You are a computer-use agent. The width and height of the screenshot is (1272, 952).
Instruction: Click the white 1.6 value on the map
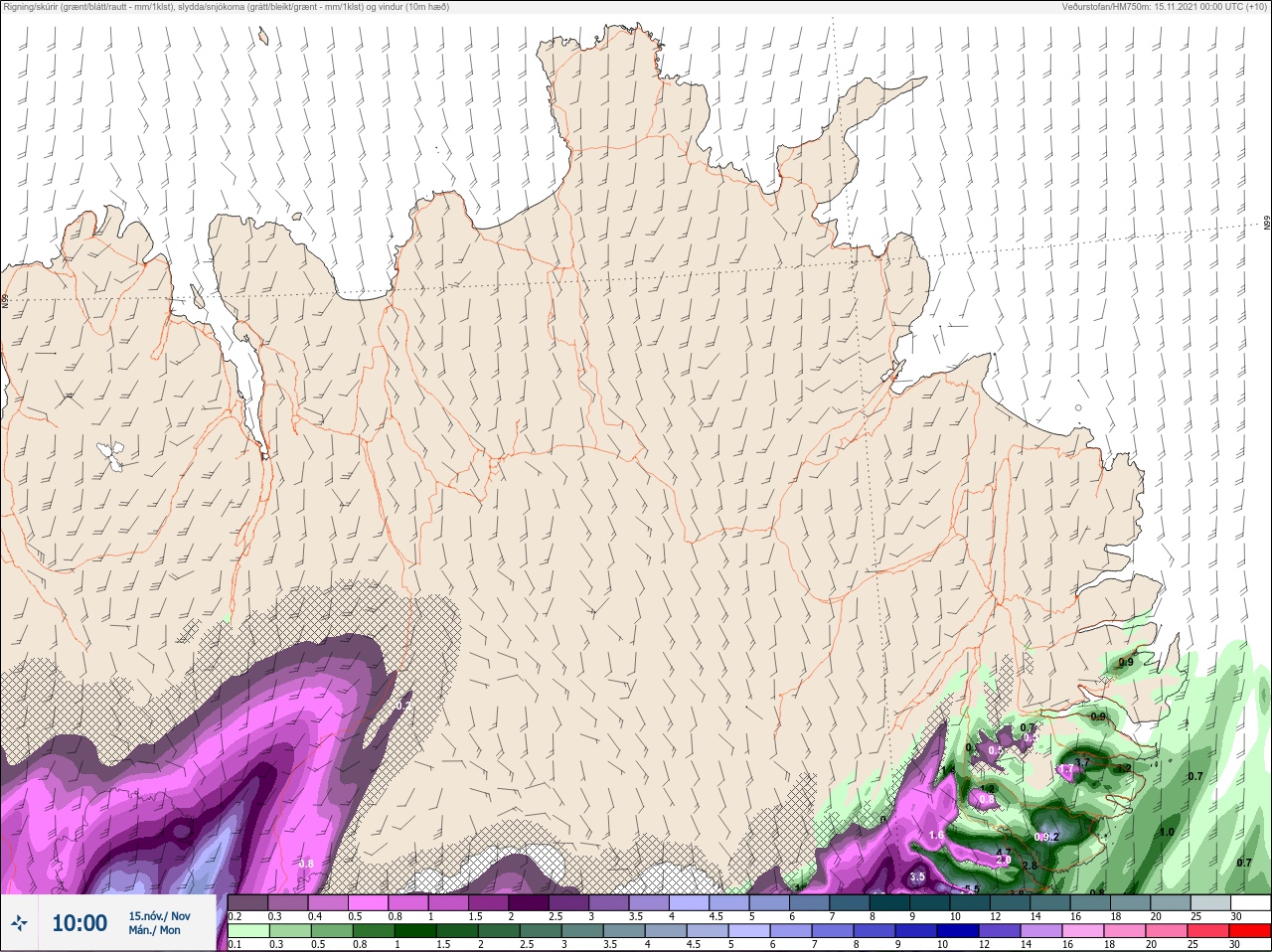point(936,835)
